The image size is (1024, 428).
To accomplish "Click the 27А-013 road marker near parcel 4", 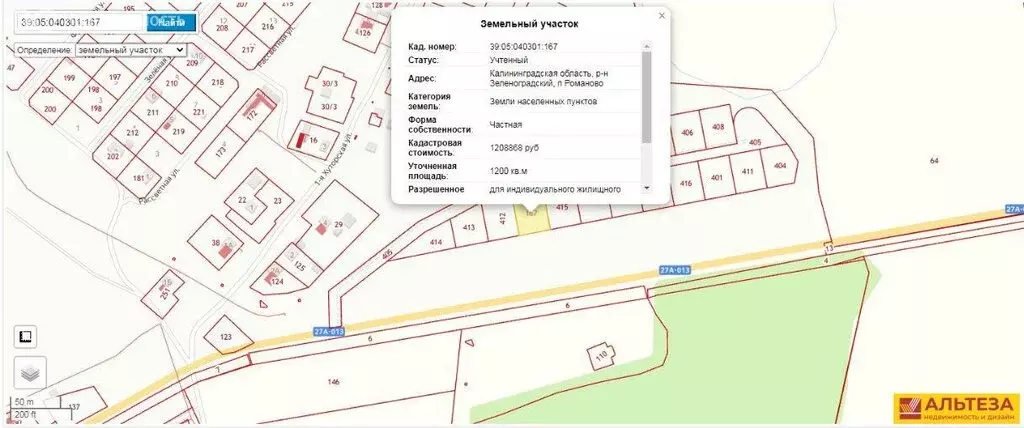I will pyautogui.click(x=675, y=269).
